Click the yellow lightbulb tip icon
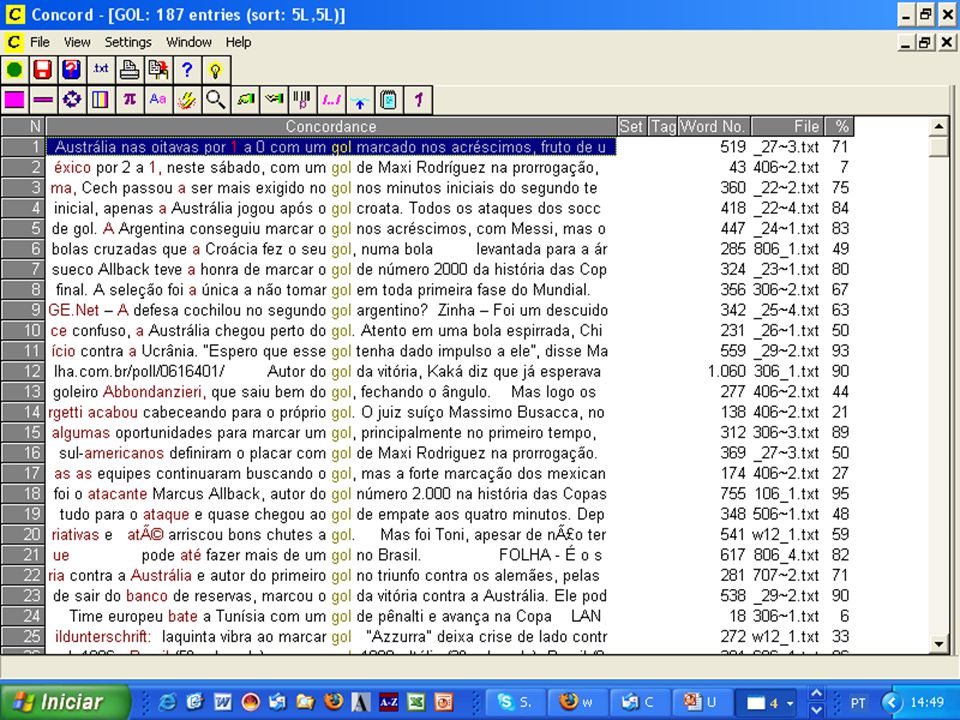Screen dimensions: 960x720 click(216, 70)
